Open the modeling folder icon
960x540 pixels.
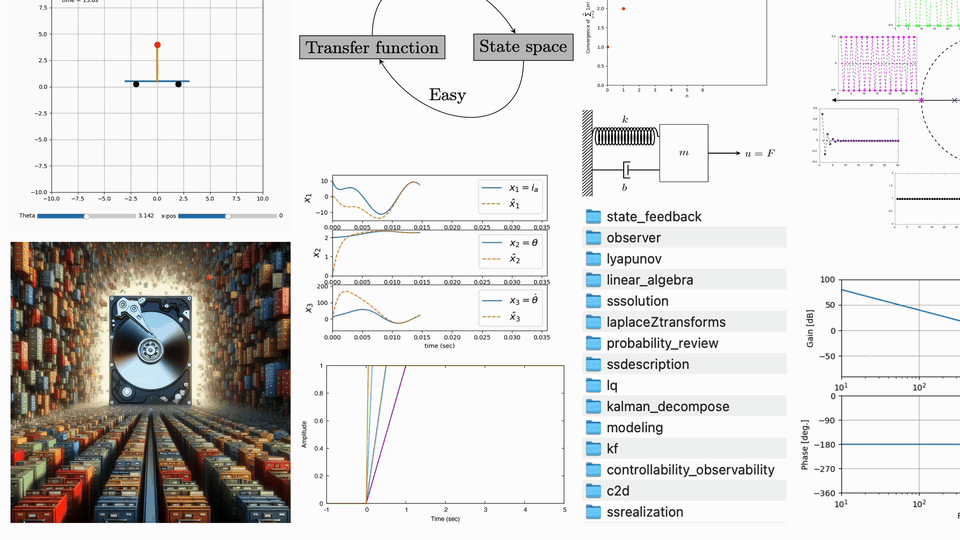[x=593, y=427]
